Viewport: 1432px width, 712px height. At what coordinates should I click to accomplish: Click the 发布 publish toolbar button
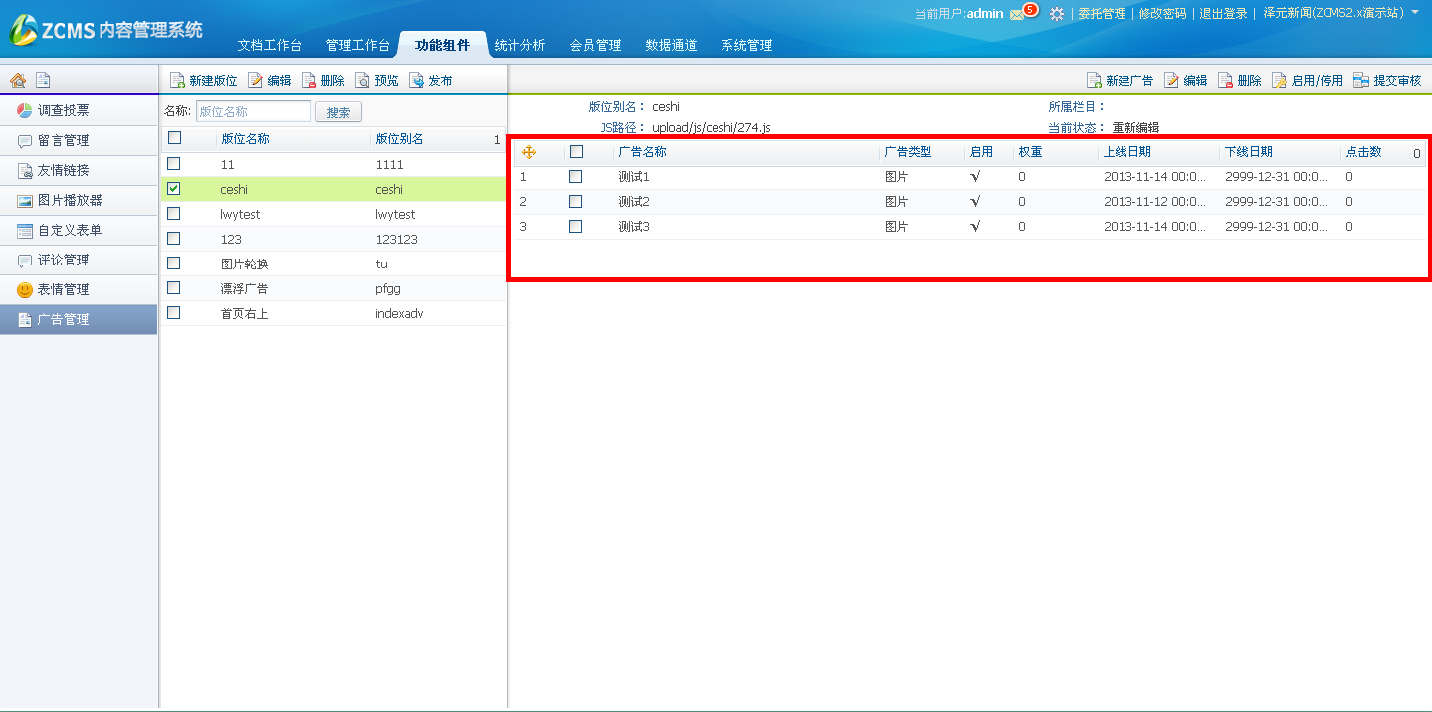pos(431,81)
